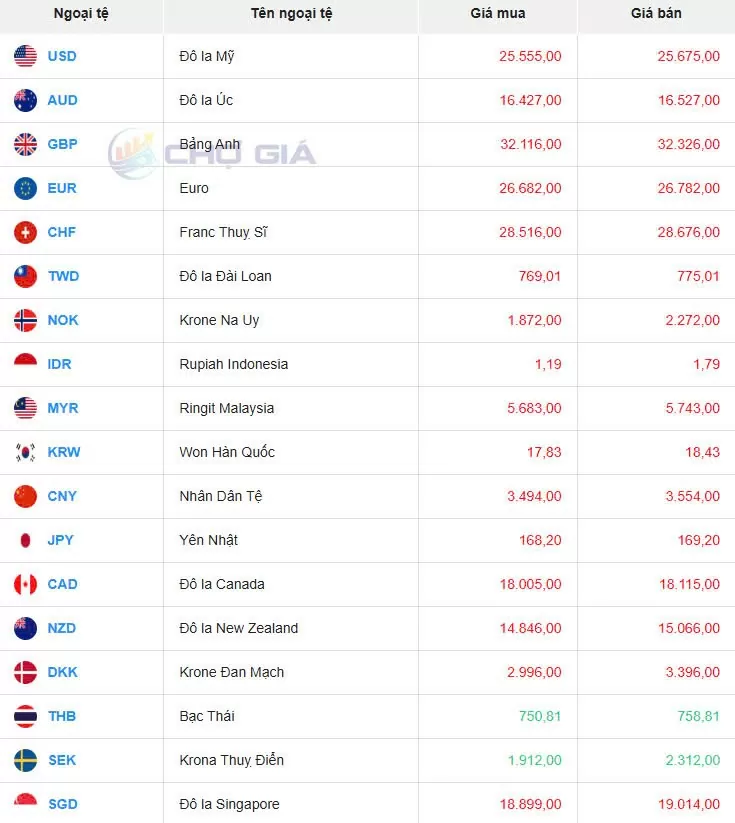Image resolution: width=735 pixels, height=823 pixels.
Task: Click the Chợ Giá watermark logo
Action: tap(212, 153)
